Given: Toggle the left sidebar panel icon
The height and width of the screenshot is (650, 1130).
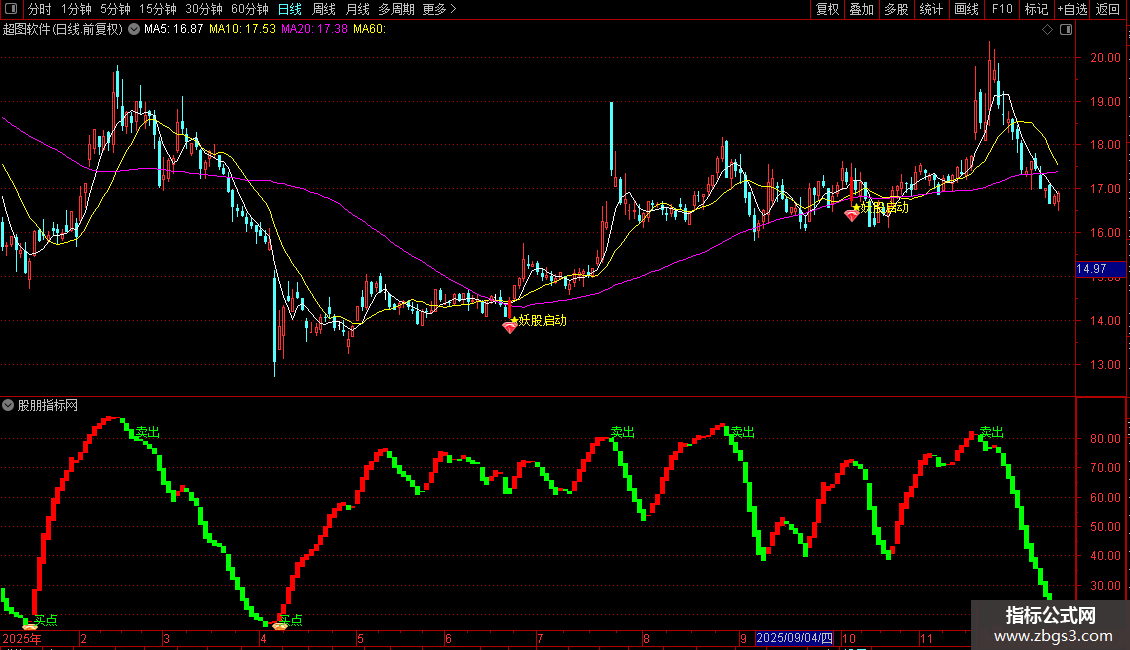Looking at the screenshot, I should tap(11, 9).
